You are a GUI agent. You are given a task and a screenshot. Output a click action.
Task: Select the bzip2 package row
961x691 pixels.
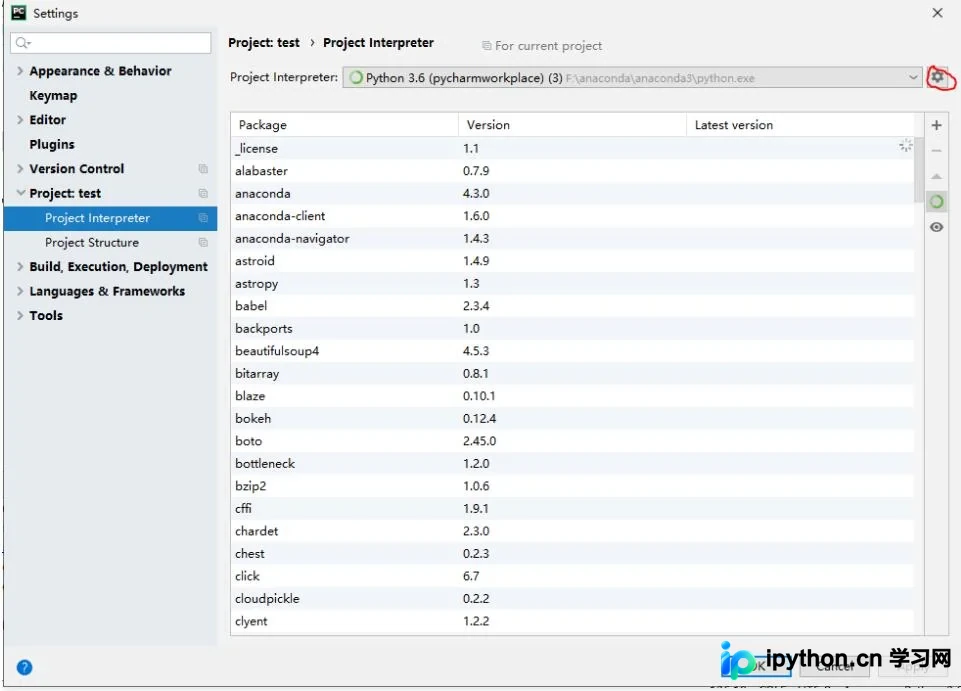click(x=572, y=486)
